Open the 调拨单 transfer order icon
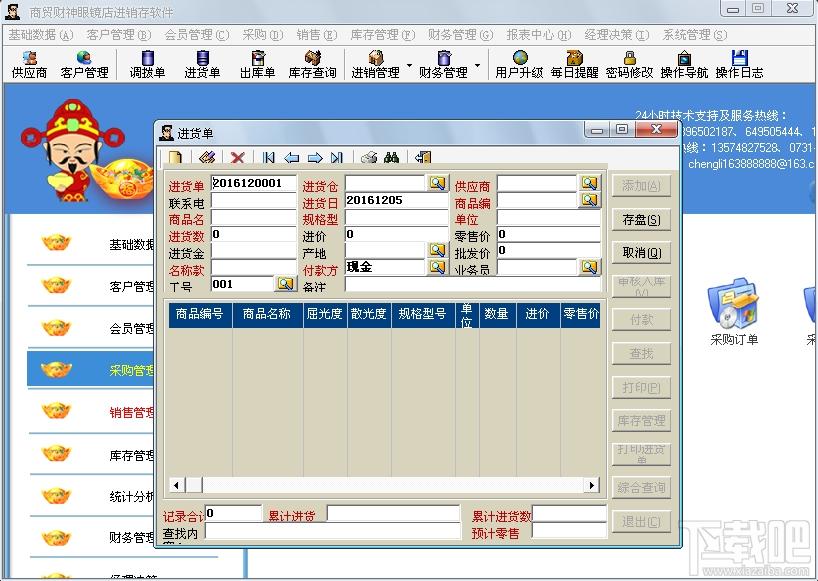This screenshot has width=818, height=581. pyautogui.click(x=148, y=65)
